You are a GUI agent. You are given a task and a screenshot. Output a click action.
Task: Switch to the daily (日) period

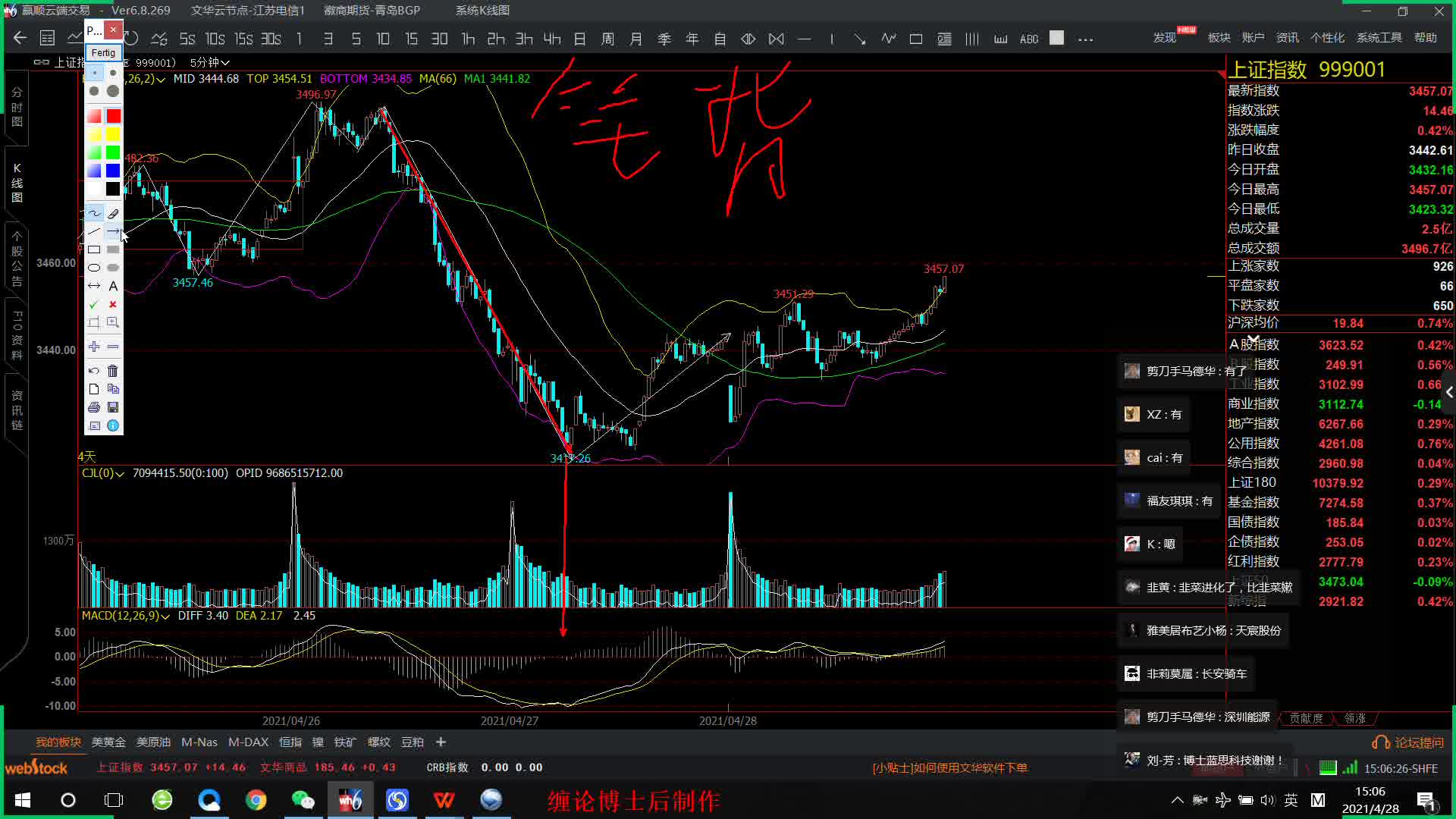pyautogui.click(x=580, y=38)
